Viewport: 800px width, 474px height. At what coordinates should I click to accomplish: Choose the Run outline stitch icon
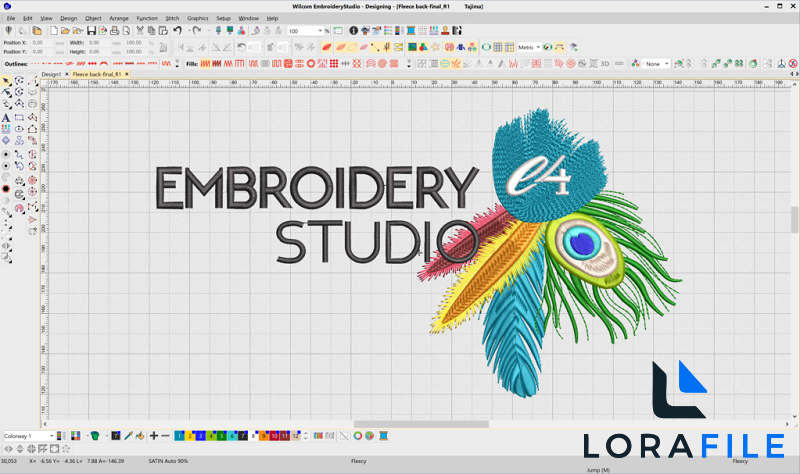[36, 64]
